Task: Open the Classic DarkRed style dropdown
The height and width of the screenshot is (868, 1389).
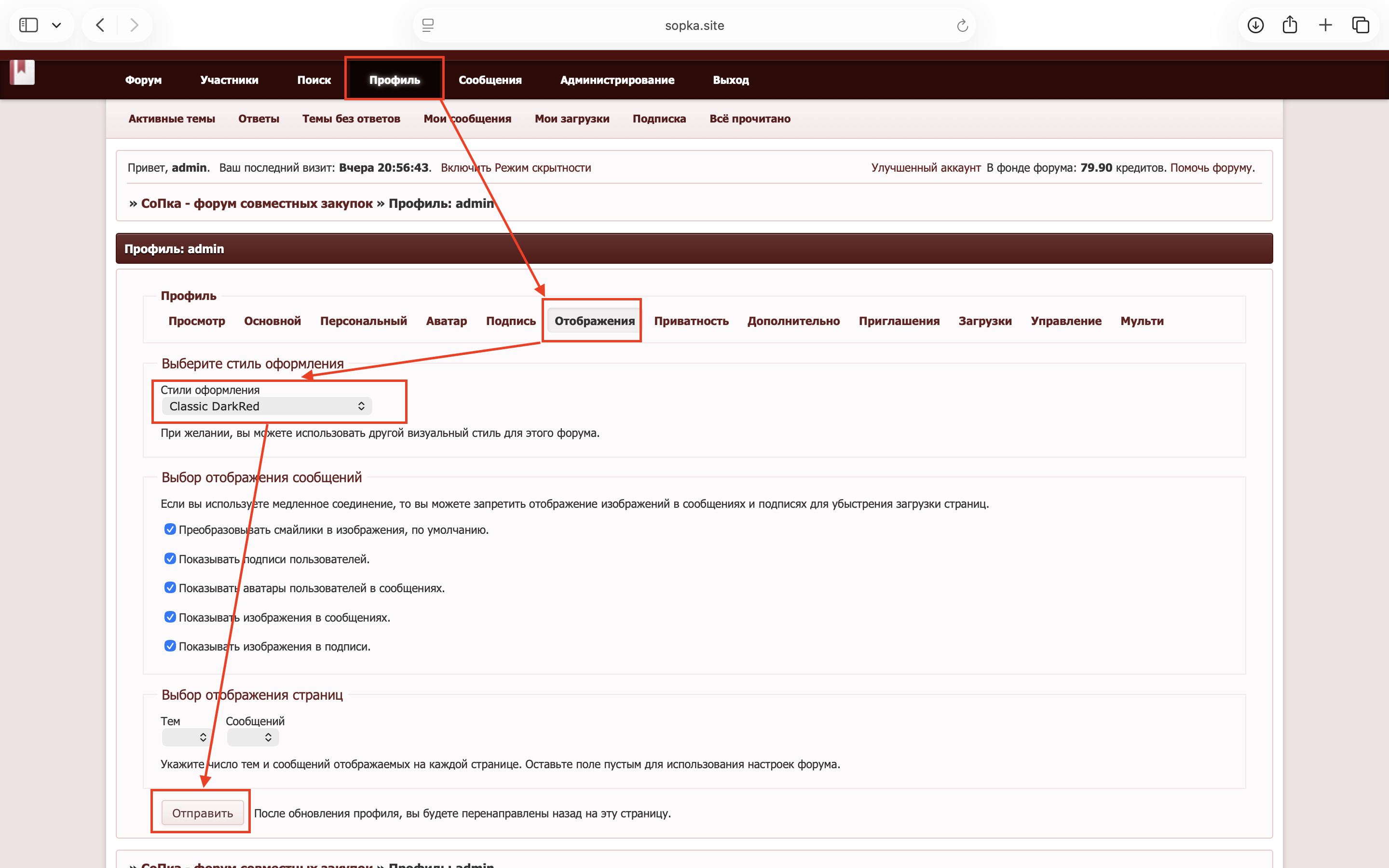Action: click(267, 407)
